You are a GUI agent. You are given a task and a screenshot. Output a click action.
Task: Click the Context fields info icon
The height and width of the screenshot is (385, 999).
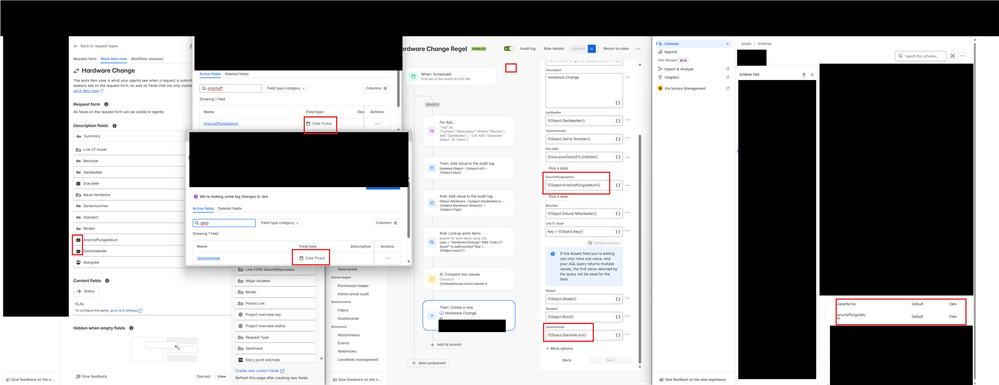[x=106, y=280]
